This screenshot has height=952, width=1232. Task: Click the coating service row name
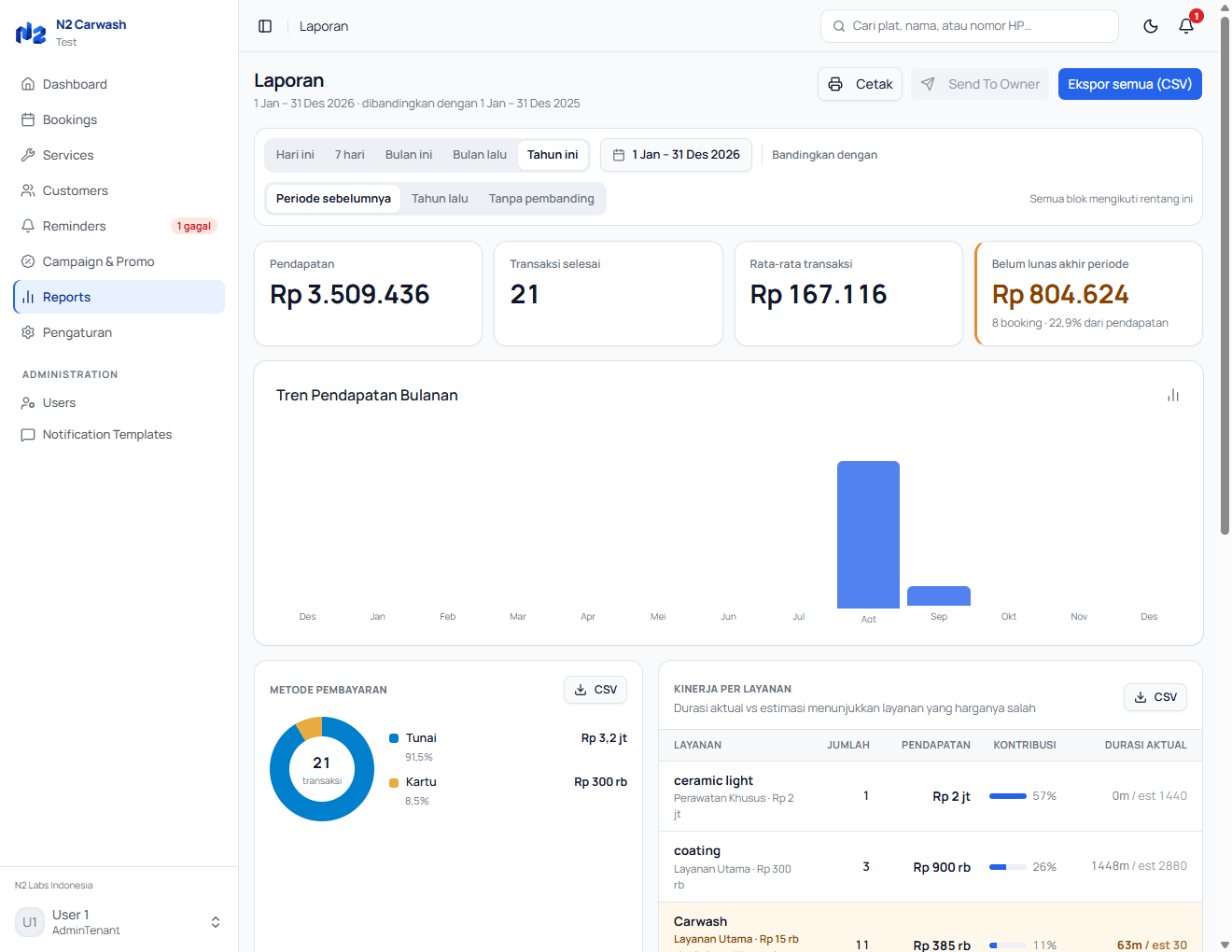pyautogui.click(x=697, y=851)
